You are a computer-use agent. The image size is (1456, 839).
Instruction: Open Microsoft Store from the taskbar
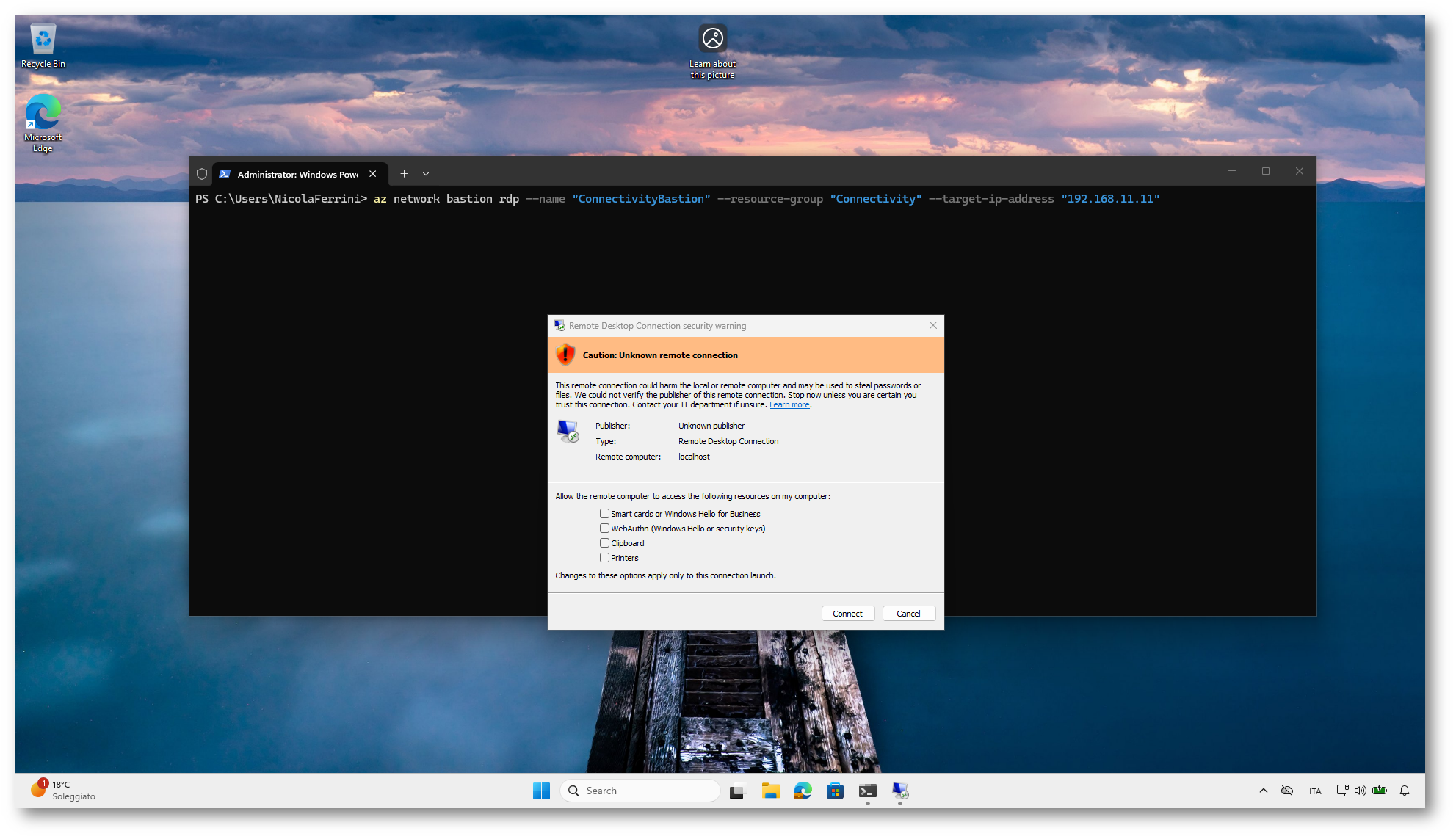pyautogui.click(x=835, y=791)
